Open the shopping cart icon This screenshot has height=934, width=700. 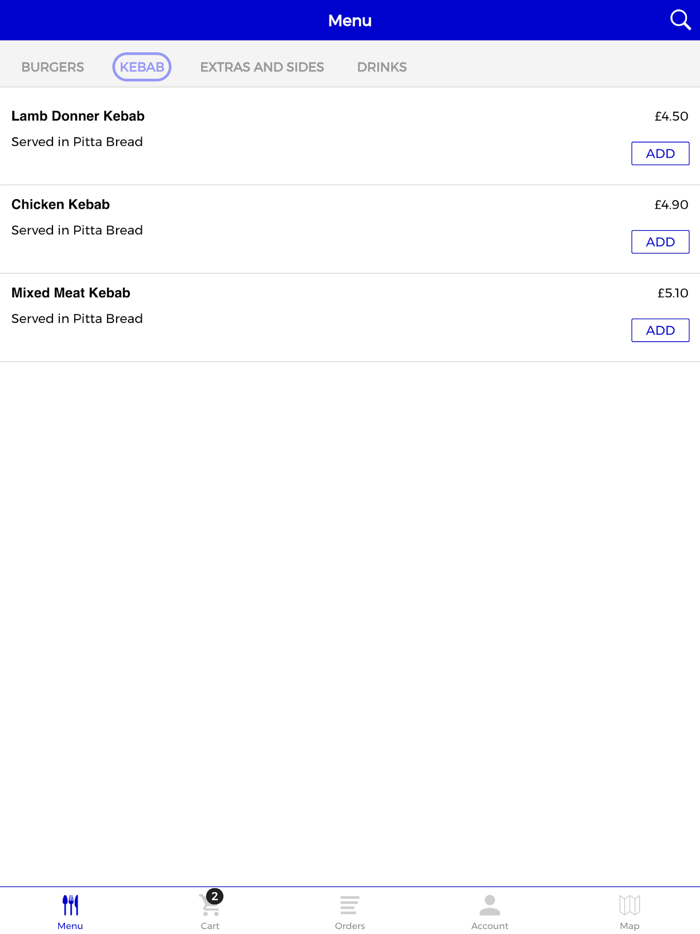(208, 907)
